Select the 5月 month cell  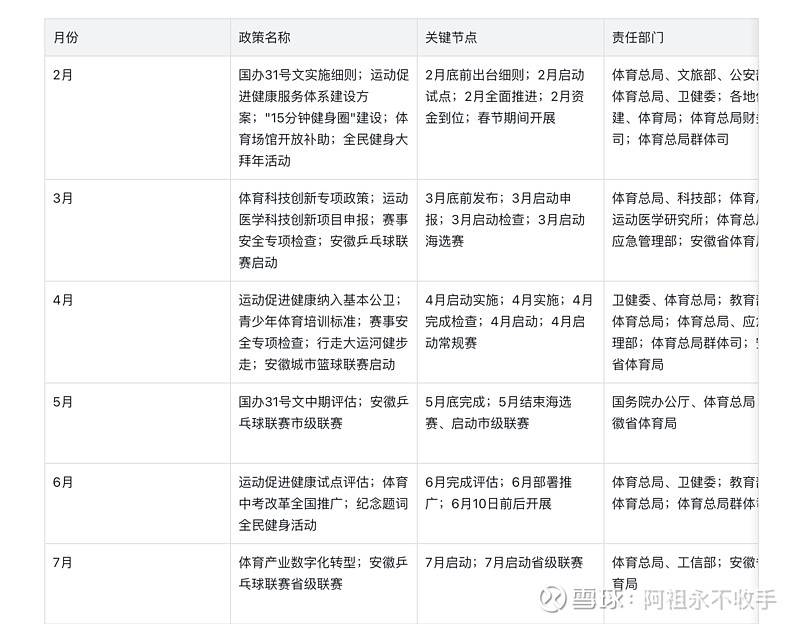pos(137,423)
